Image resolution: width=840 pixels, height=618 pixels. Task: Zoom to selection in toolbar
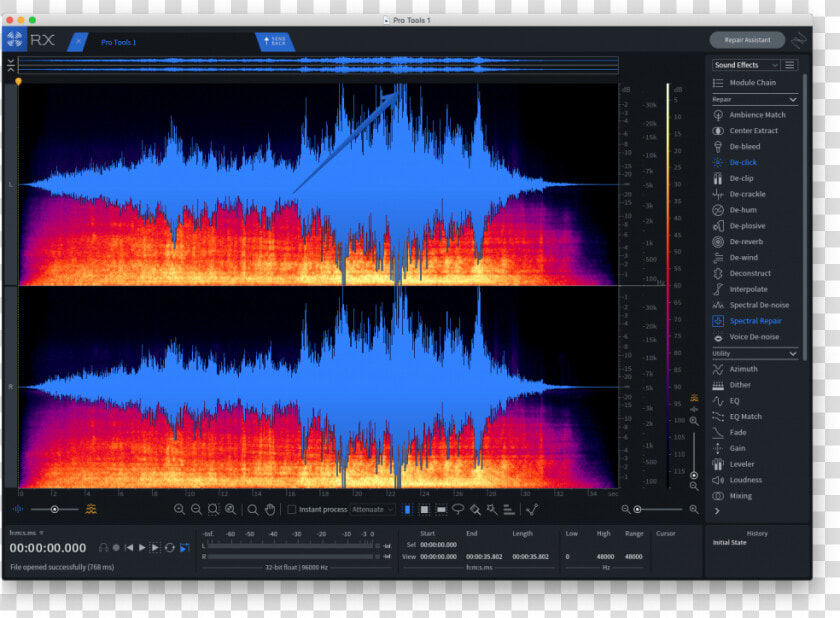tap(213, 509)
